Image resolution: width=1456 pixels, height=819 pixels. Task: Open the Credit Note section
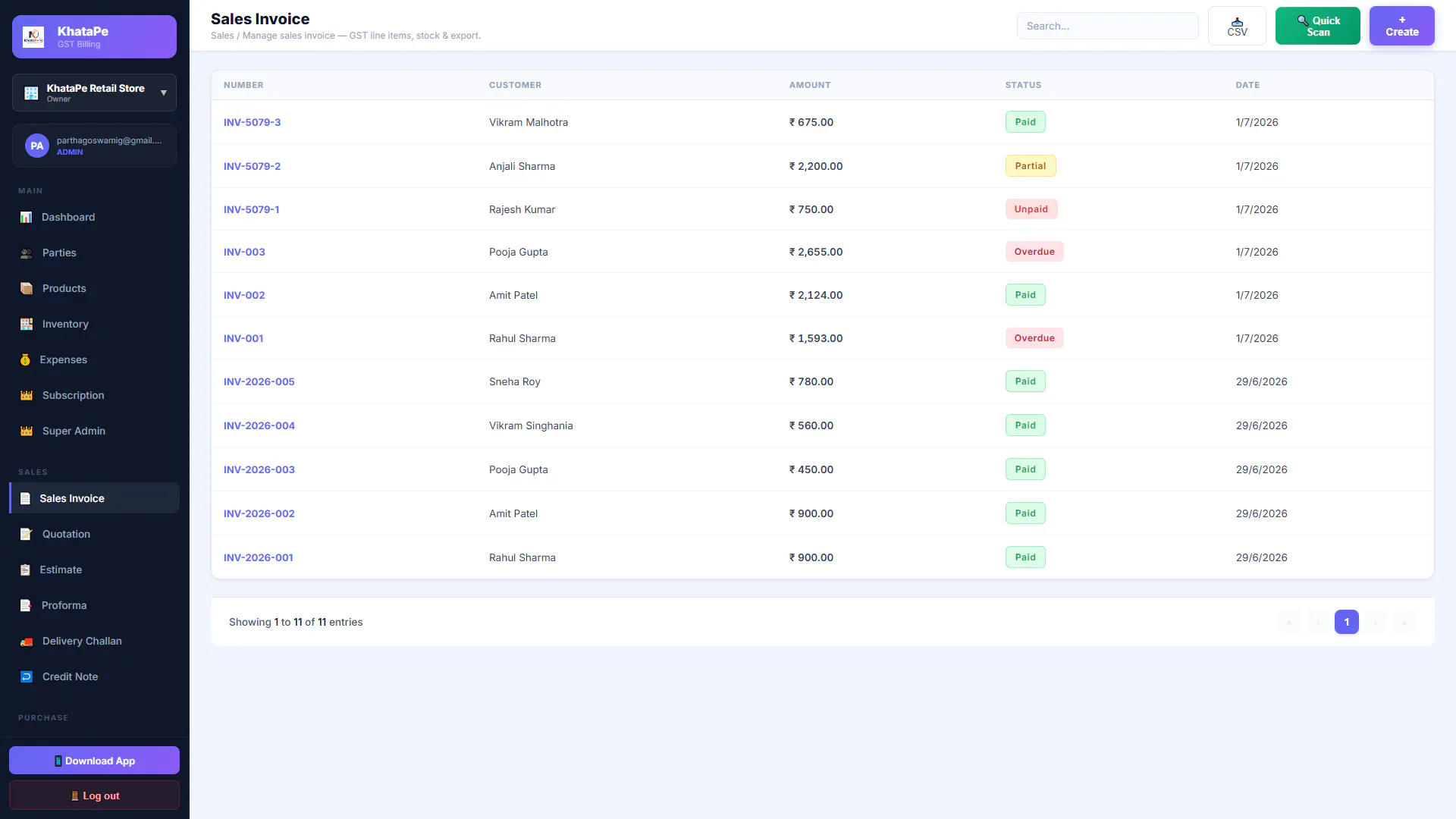point(94,676)
